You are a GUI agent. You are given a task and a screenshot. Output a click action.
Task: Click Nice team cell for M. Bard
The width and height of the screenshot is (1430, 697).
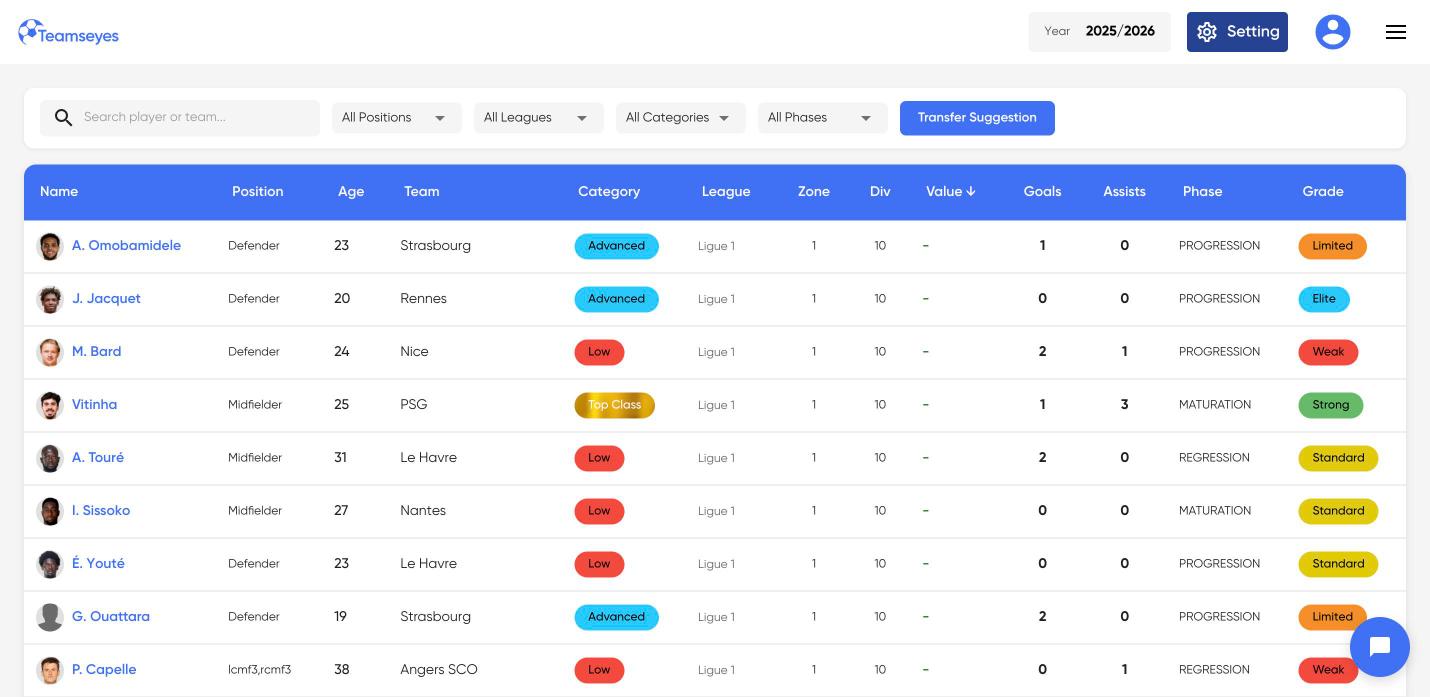(414, 352)
